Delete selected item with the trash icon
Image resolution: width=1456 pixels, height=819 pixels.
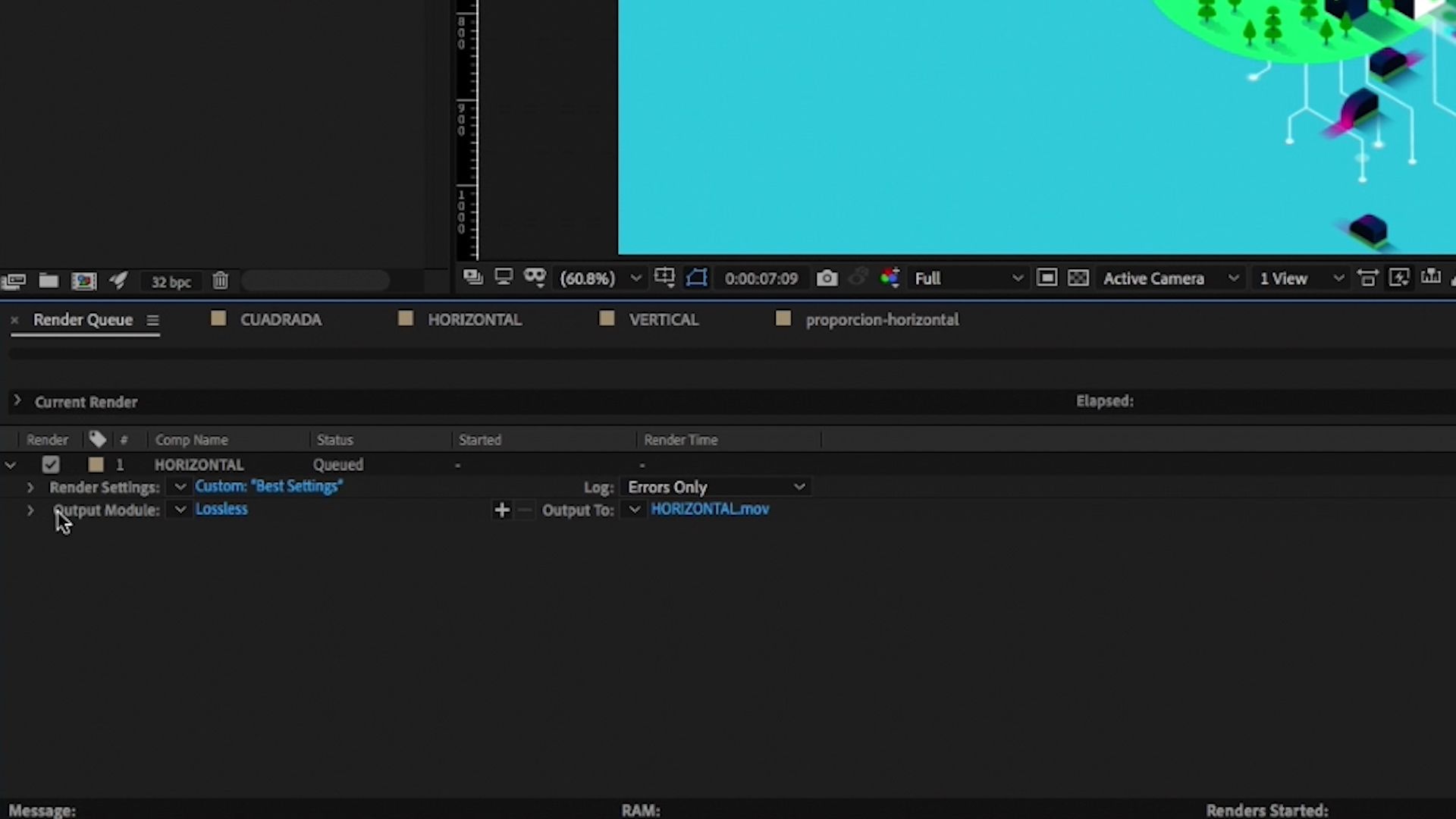[x=220, y=281]
